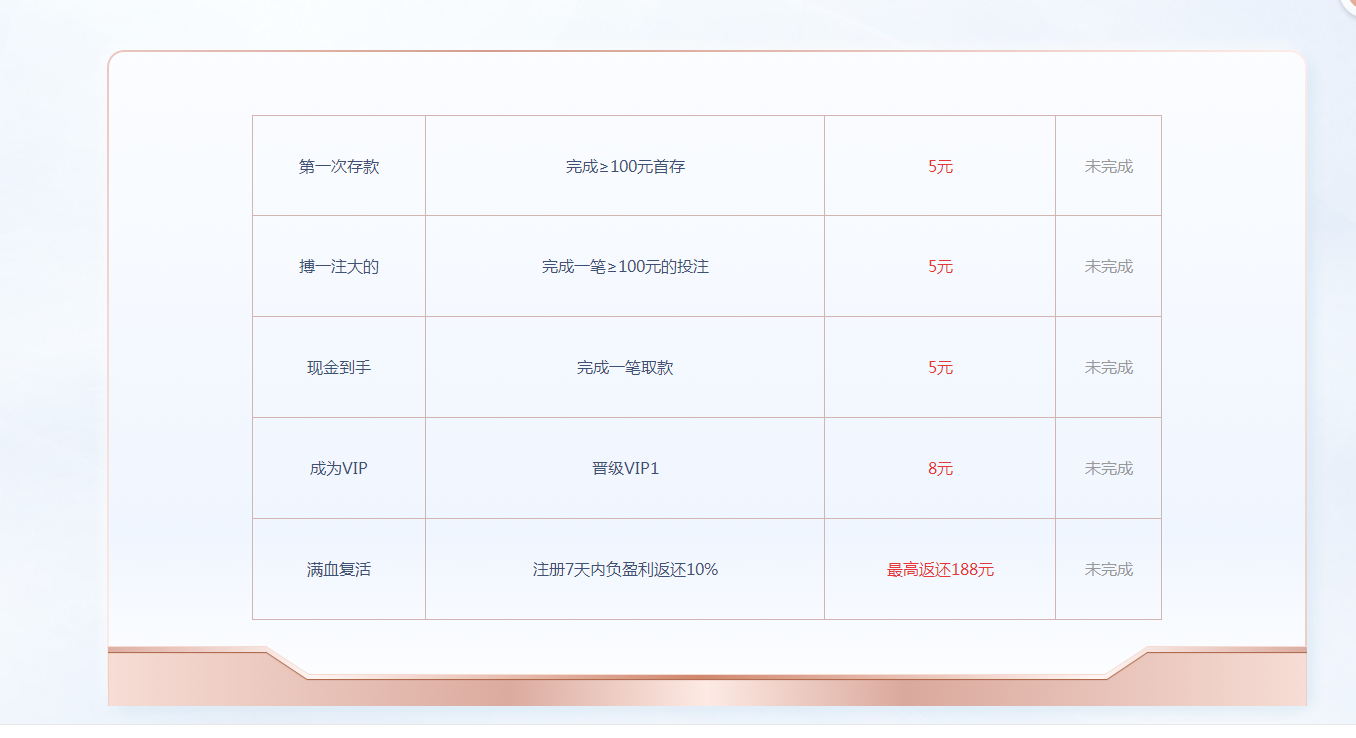Click the 5元 reward in 搏一注大的 row
The image size is (1356, 738).
pos(940,267)
